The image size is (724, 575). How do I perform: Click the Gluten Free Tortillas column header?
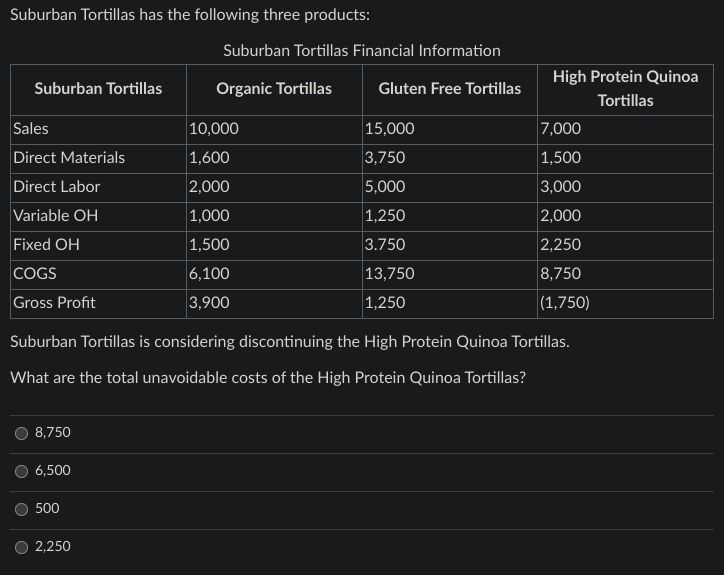point(450,89)
